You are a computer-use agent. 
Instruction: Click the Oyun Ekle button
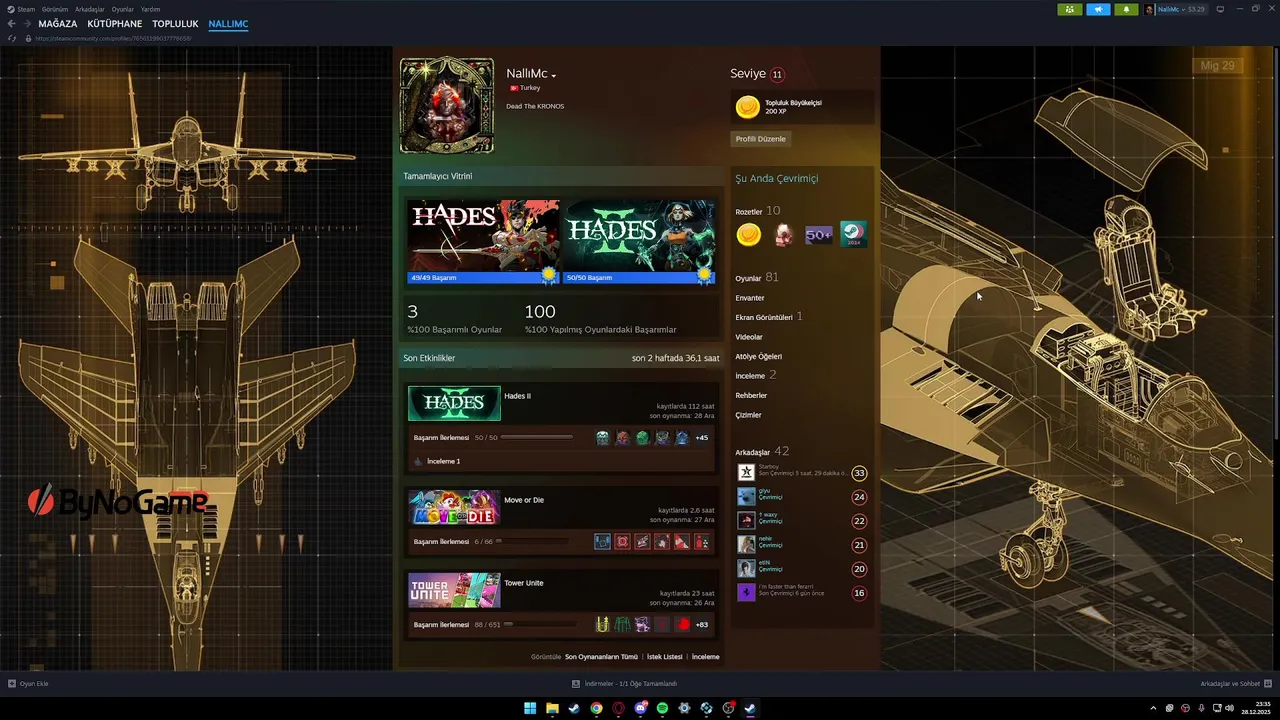click(28, 684)
